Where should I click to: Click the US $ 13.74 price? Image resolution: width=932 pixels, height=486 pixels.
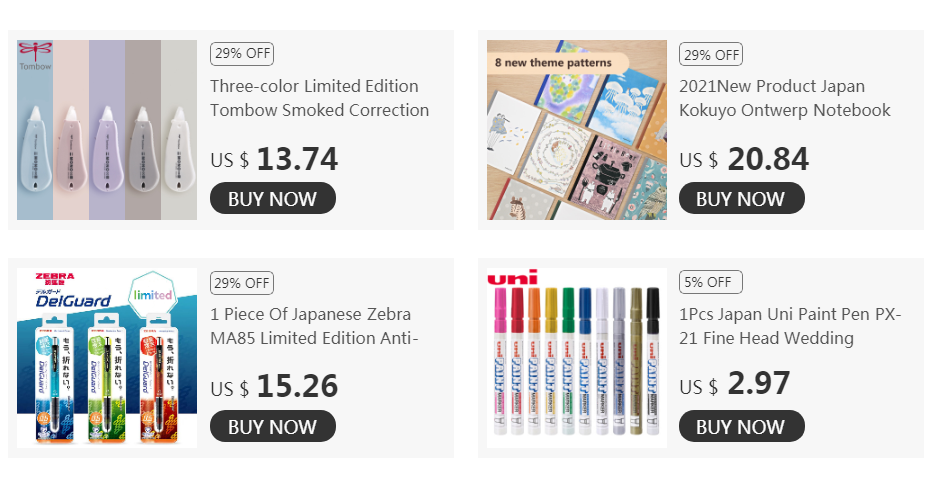pyautogui.click(x=274, y=159)
